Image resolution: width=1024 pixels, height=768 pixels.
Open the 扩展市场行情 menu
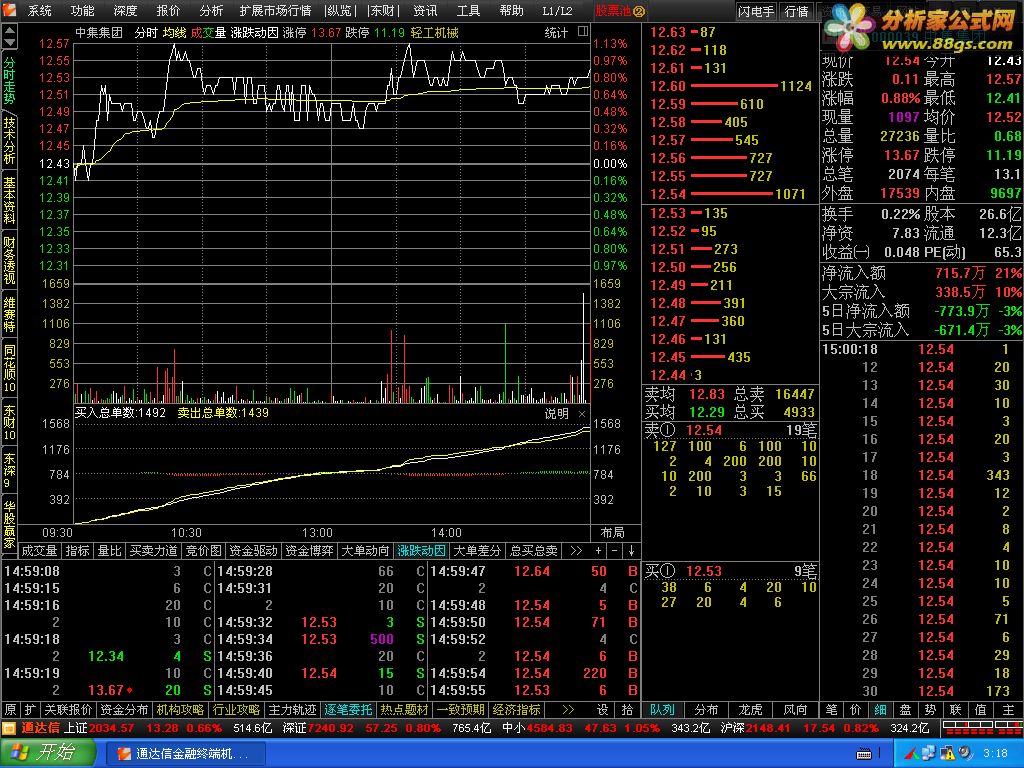pos(276,10)
